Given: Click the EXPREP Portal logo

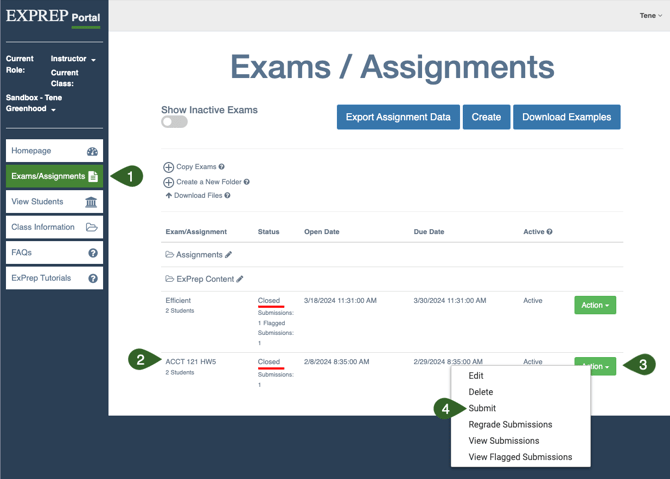Looking at the screenshot, I should (53, 16).
